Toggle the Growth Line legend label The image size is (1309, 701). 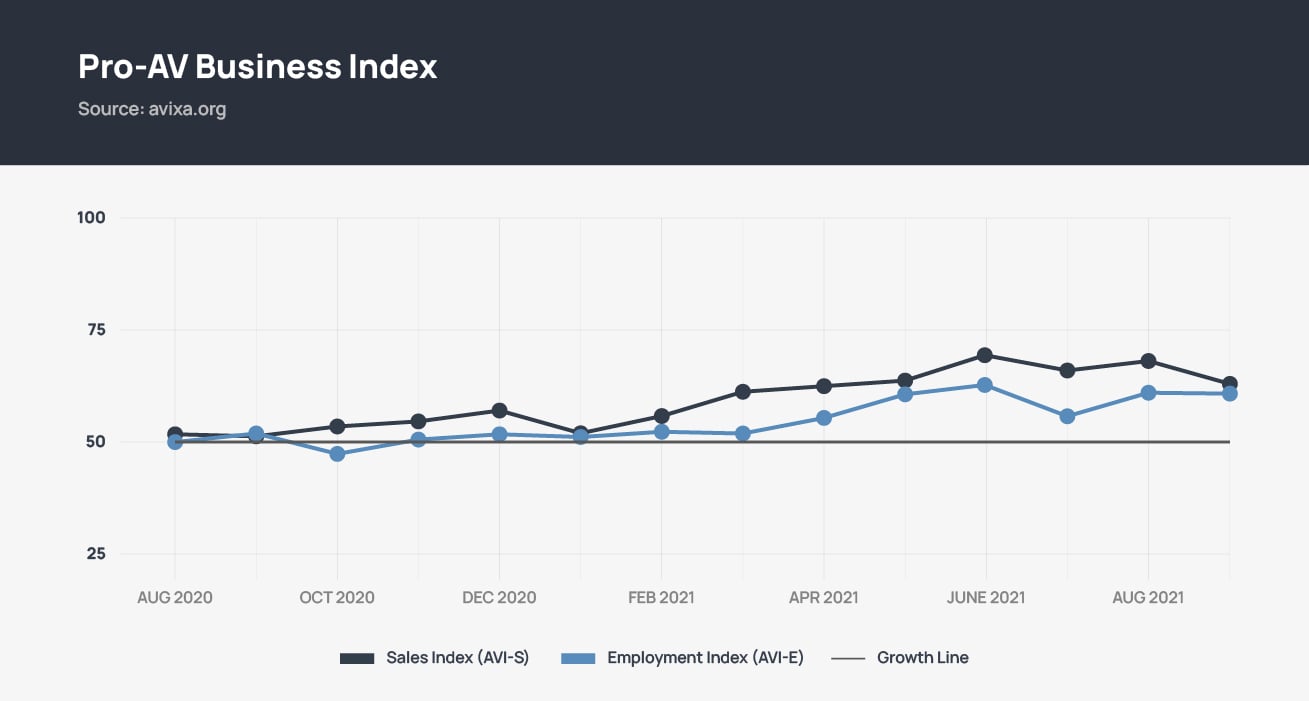(922, 658)
